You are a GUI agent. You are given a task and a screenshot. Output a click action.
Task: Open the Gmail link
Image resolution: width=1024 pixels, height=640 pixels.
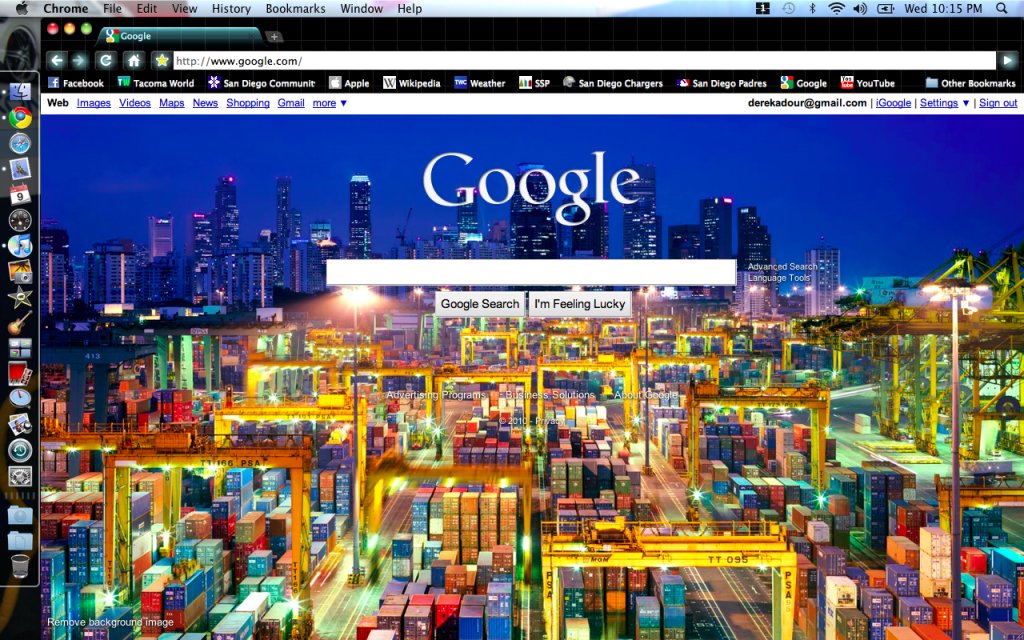(291, 103)
